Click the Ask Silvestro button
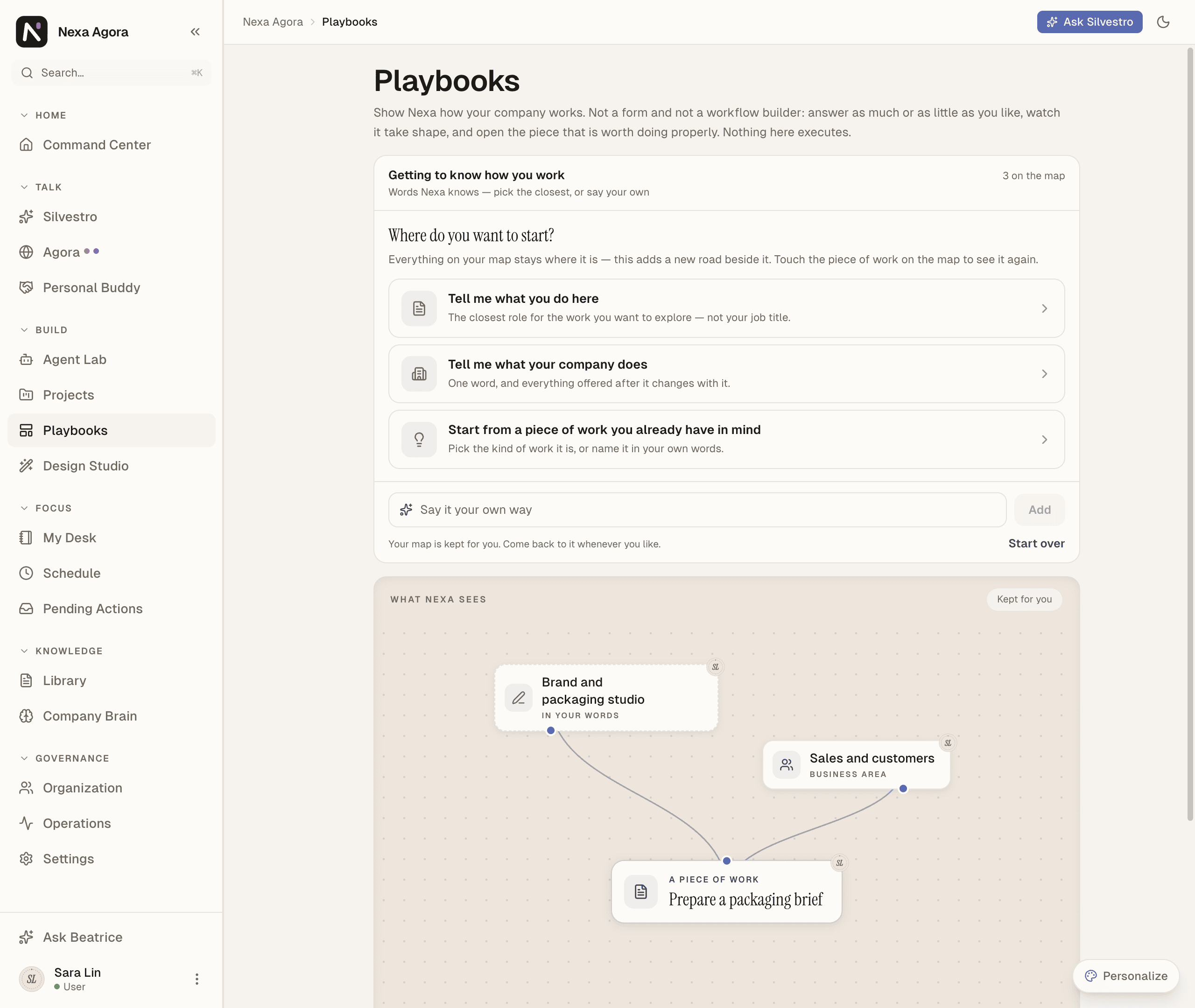Viewport: 1195px width, 1008px height. (1090, 22)
